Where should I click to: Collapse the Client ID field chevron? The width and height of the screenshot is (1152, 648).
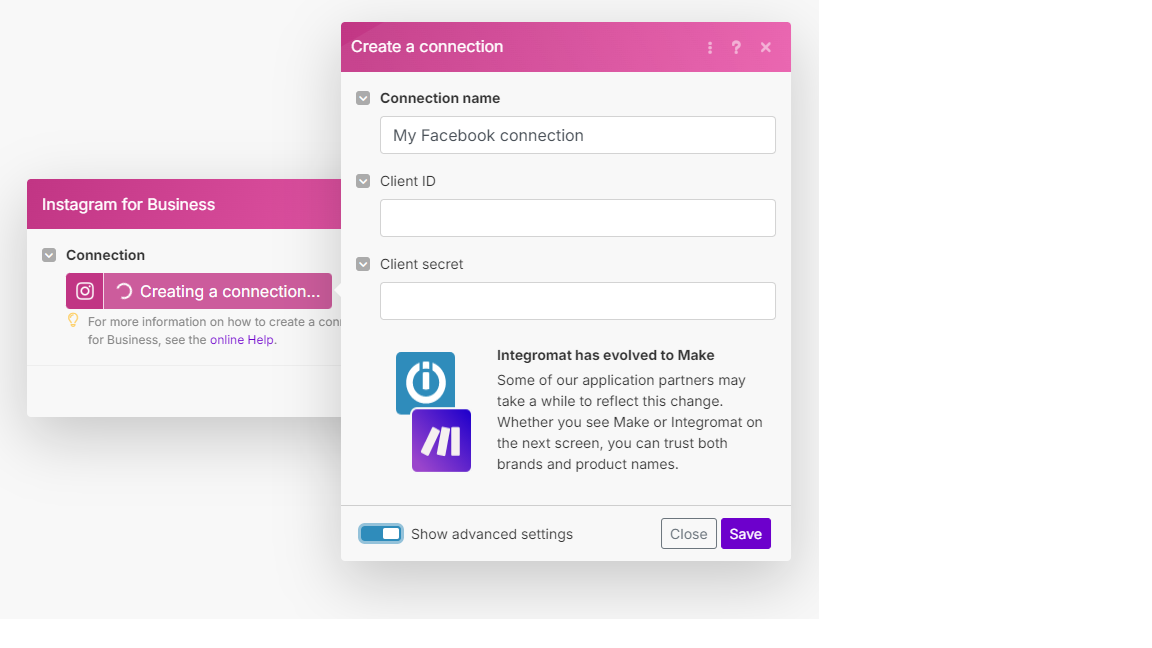[x=363, y=181]
